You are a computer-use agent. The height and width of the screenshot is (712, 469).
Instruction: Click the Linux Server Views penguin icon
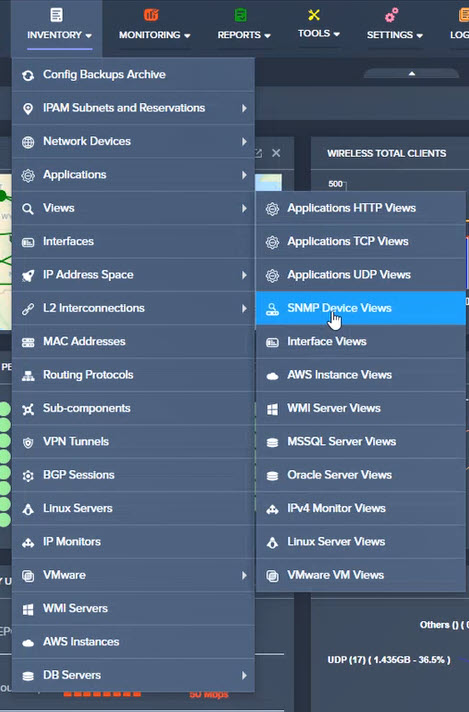(272, 542)
